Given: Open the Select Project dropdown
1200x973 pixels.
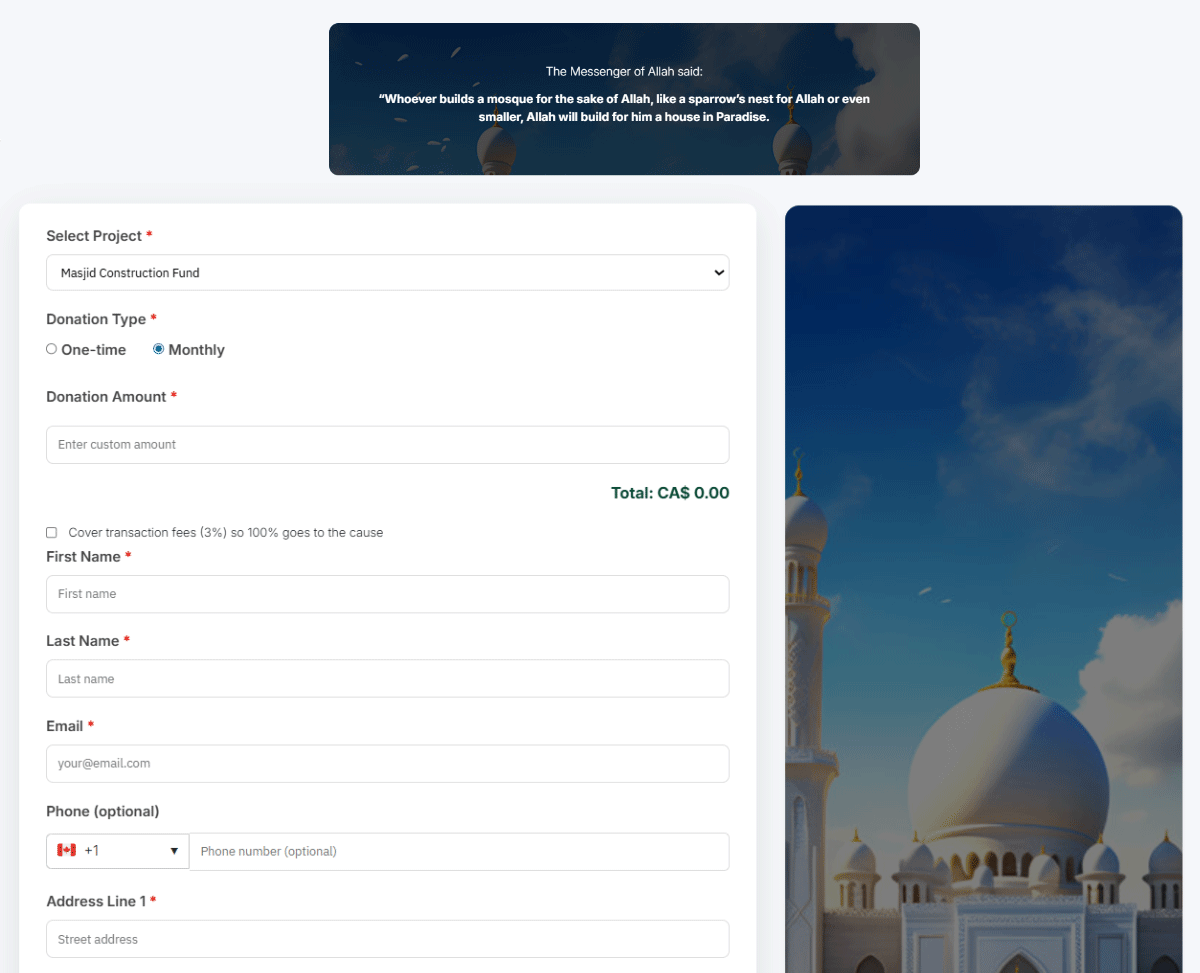Looking at the screenshot, I should (x=387, y=273).
